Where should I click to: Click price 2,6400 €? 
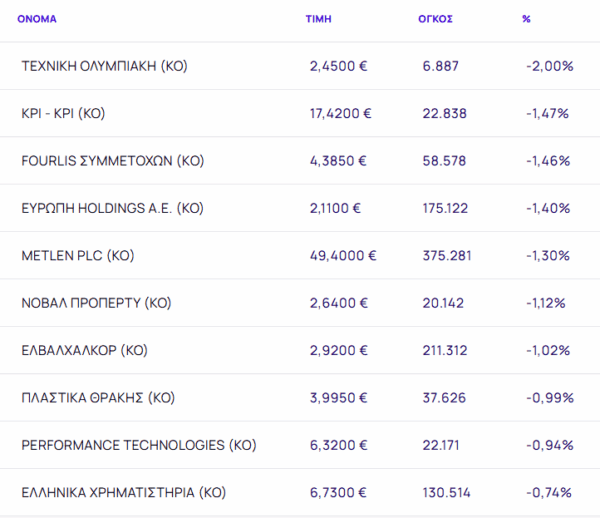point(339,303)
